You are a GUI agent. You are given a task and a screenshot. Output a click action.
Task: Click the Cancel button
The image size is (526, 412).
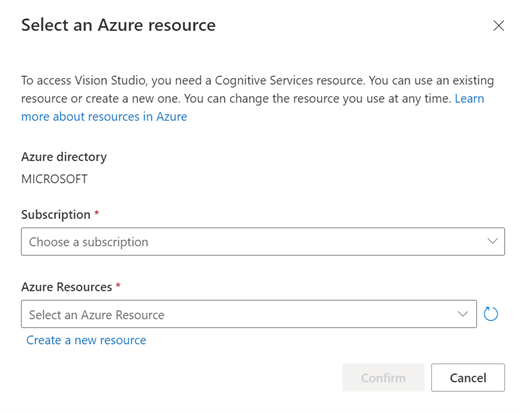(468, 378)
